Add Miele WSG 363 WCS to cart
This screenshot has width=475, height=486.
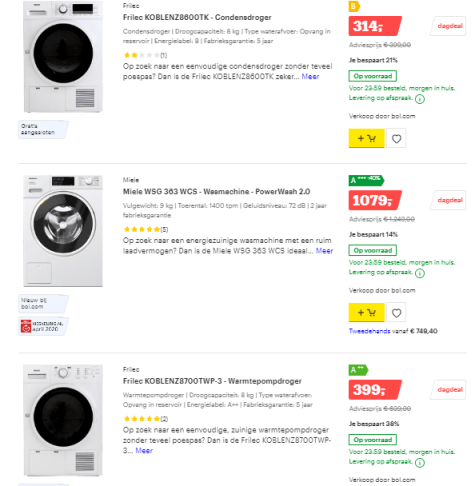(x=366, y=312)
